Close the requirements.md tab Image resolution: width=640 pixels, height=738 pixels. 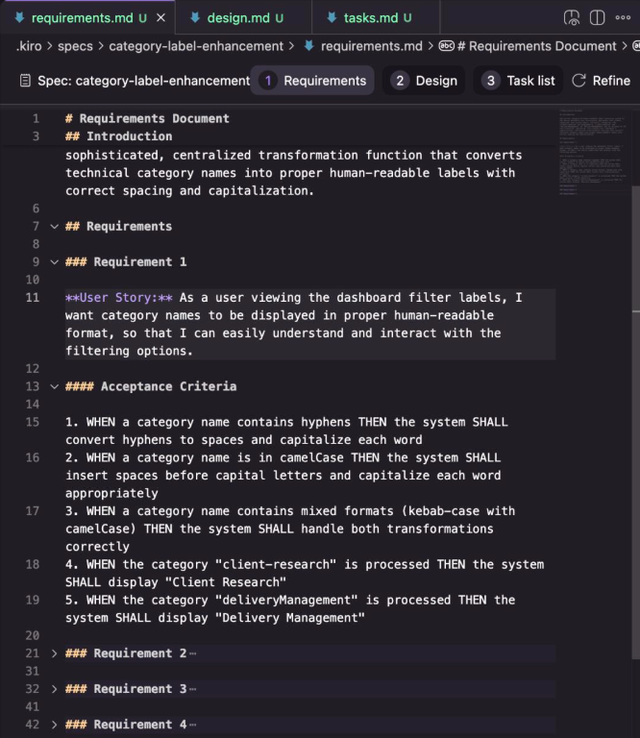(x=162, y=18)
